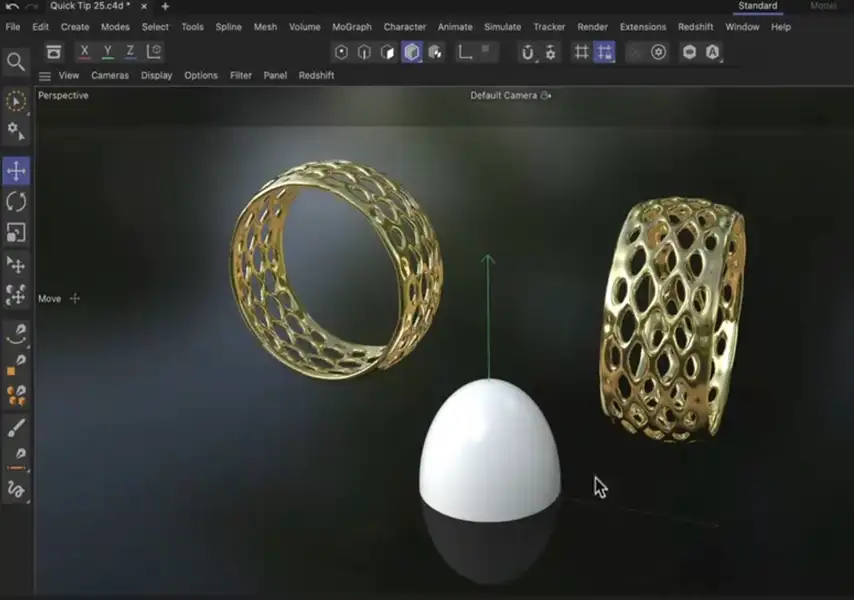Select the Move tool
The width and height of the screenshot is (854, 600).
(16, 171)
